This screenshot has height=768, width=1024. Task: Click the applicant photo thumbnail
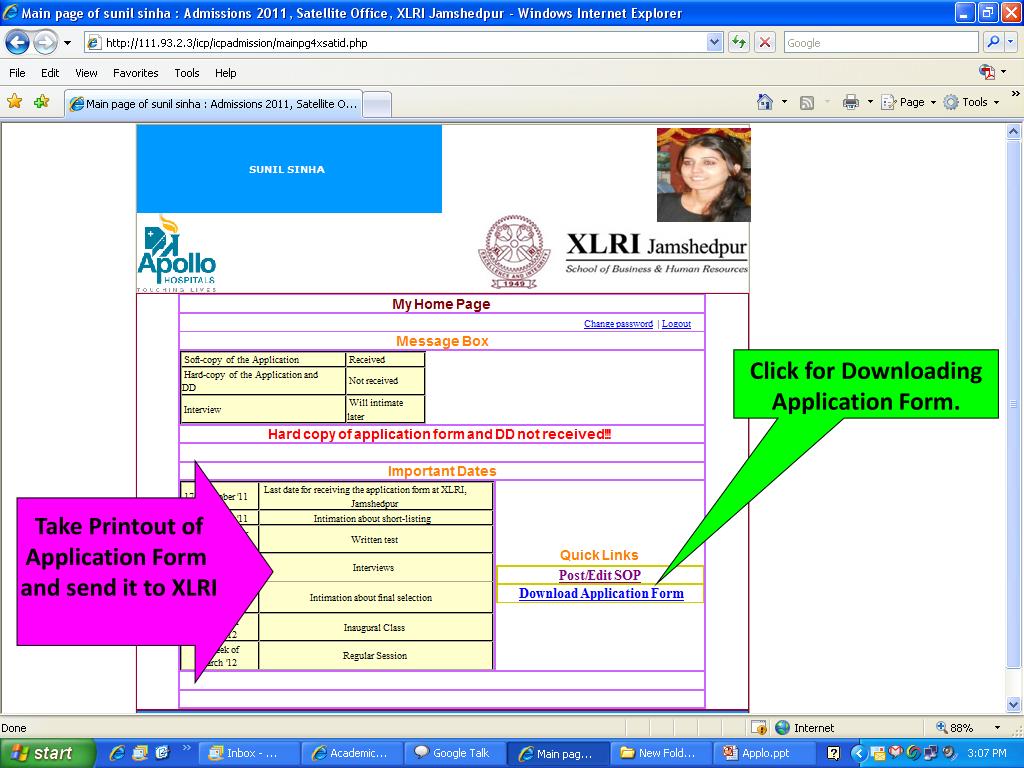click(703, 174)
